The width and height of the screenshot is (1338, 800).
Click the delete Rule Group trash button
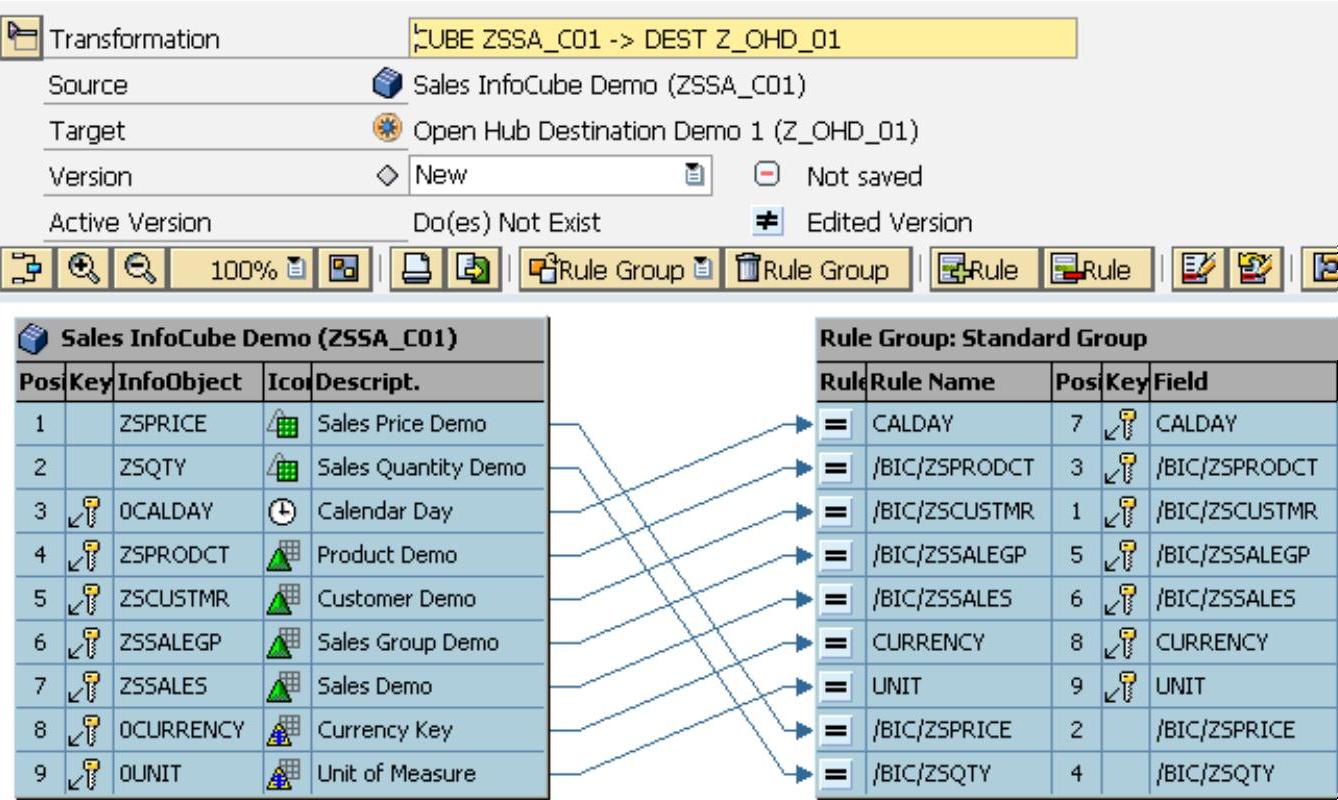pos(816,270)
